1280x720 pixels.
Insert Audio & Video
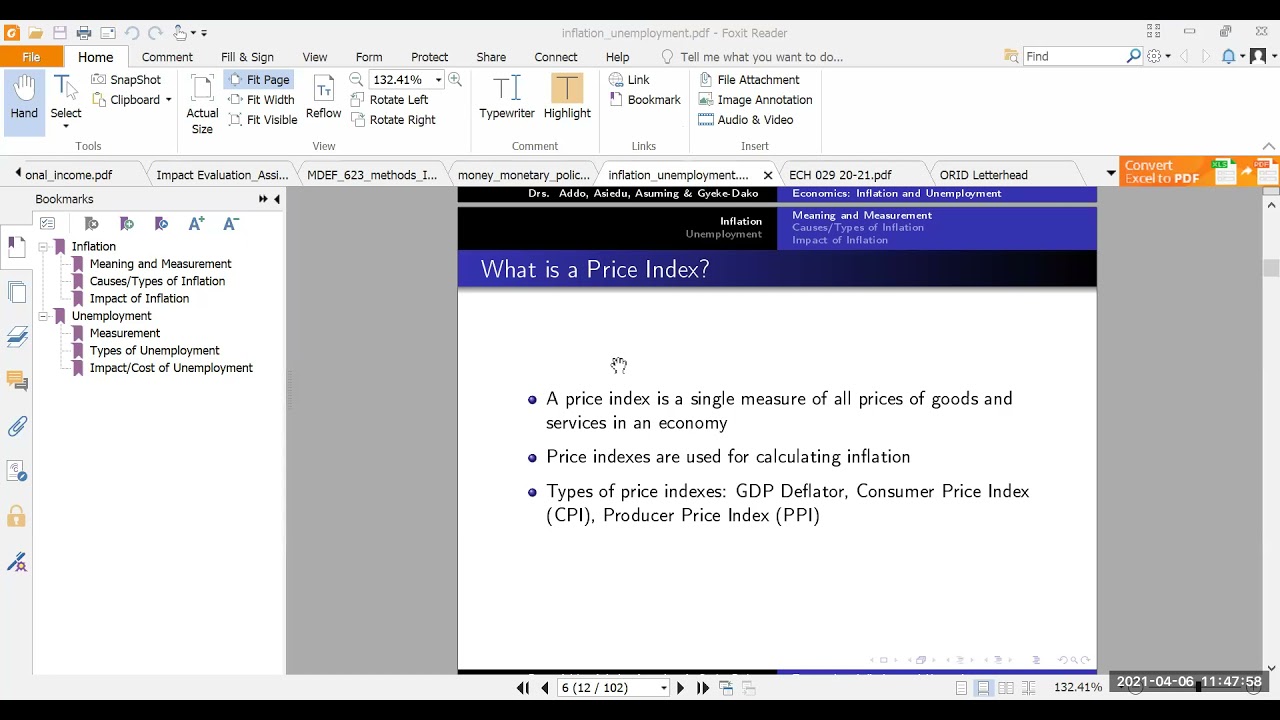(745, 120)
